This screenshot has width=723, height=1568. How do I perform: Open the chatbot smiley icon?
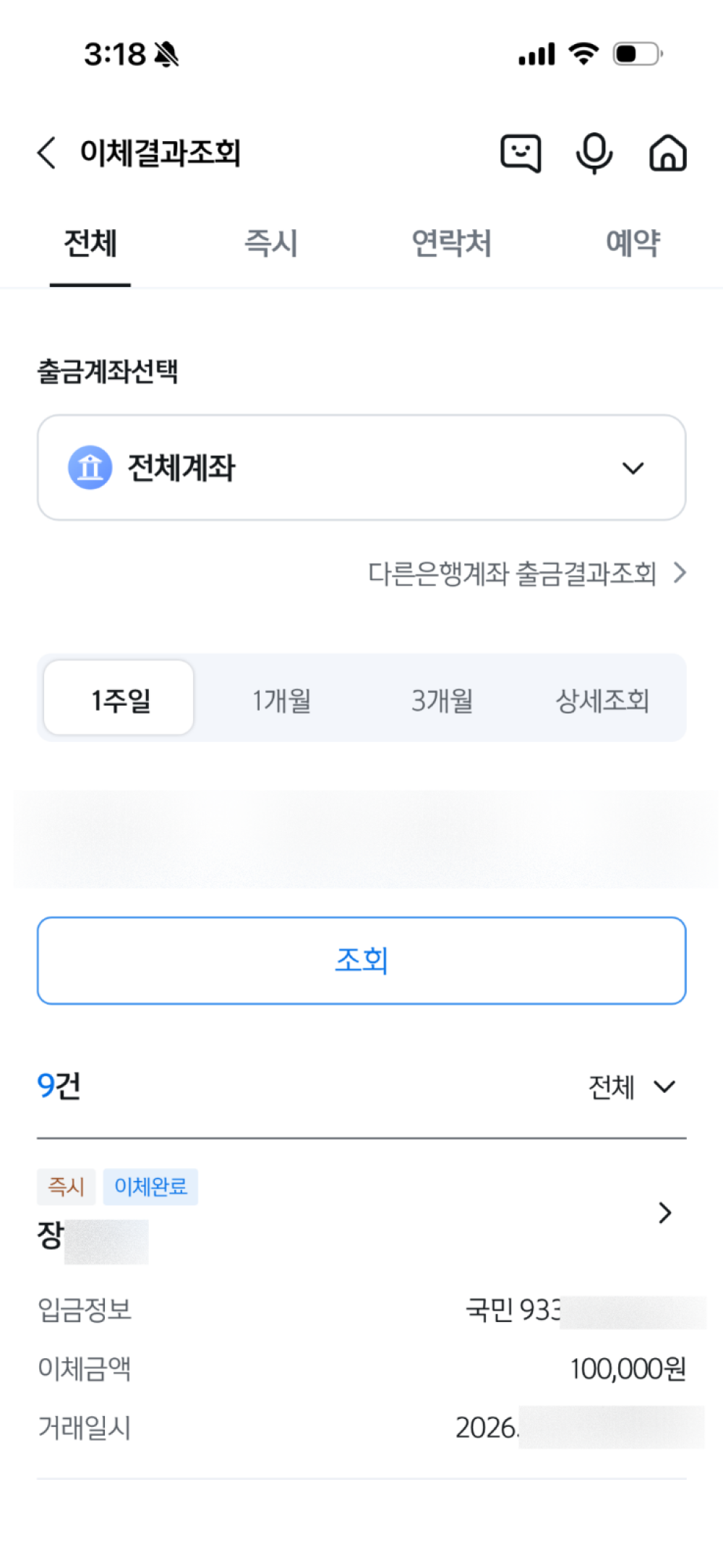(x=521, y=153)
